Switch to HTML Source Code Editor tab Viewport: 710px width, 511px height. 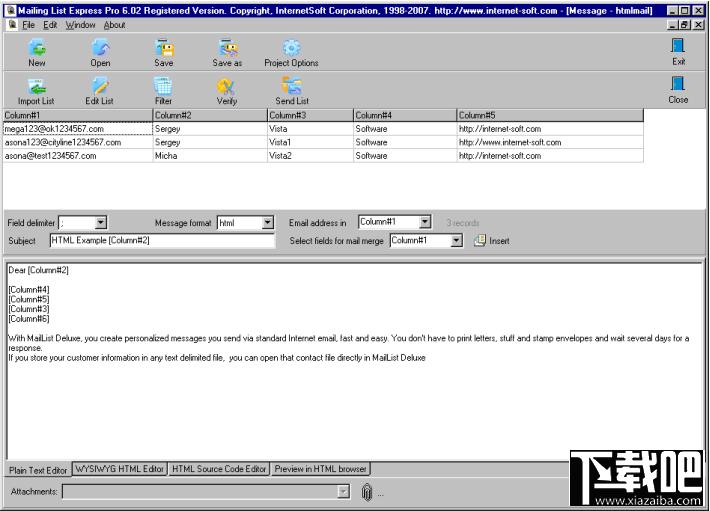click(219, 469)
